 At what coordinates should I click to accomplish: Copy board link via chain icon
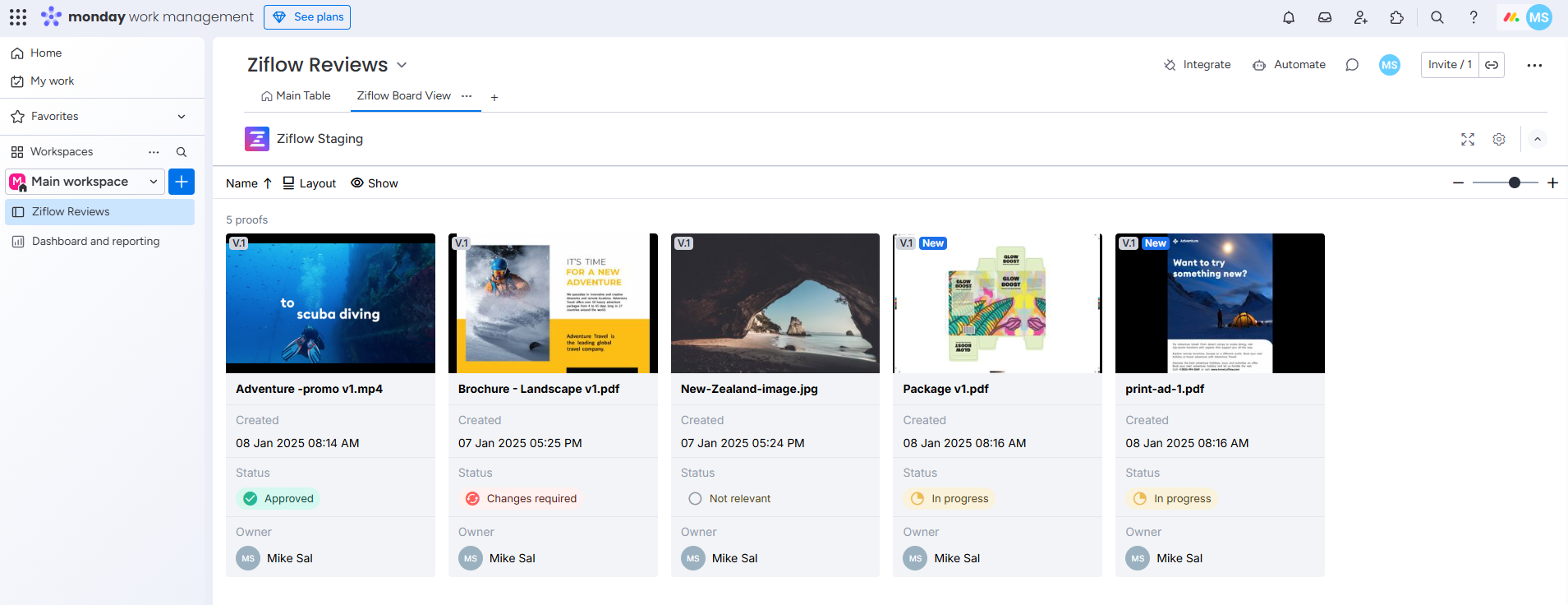1492,65
